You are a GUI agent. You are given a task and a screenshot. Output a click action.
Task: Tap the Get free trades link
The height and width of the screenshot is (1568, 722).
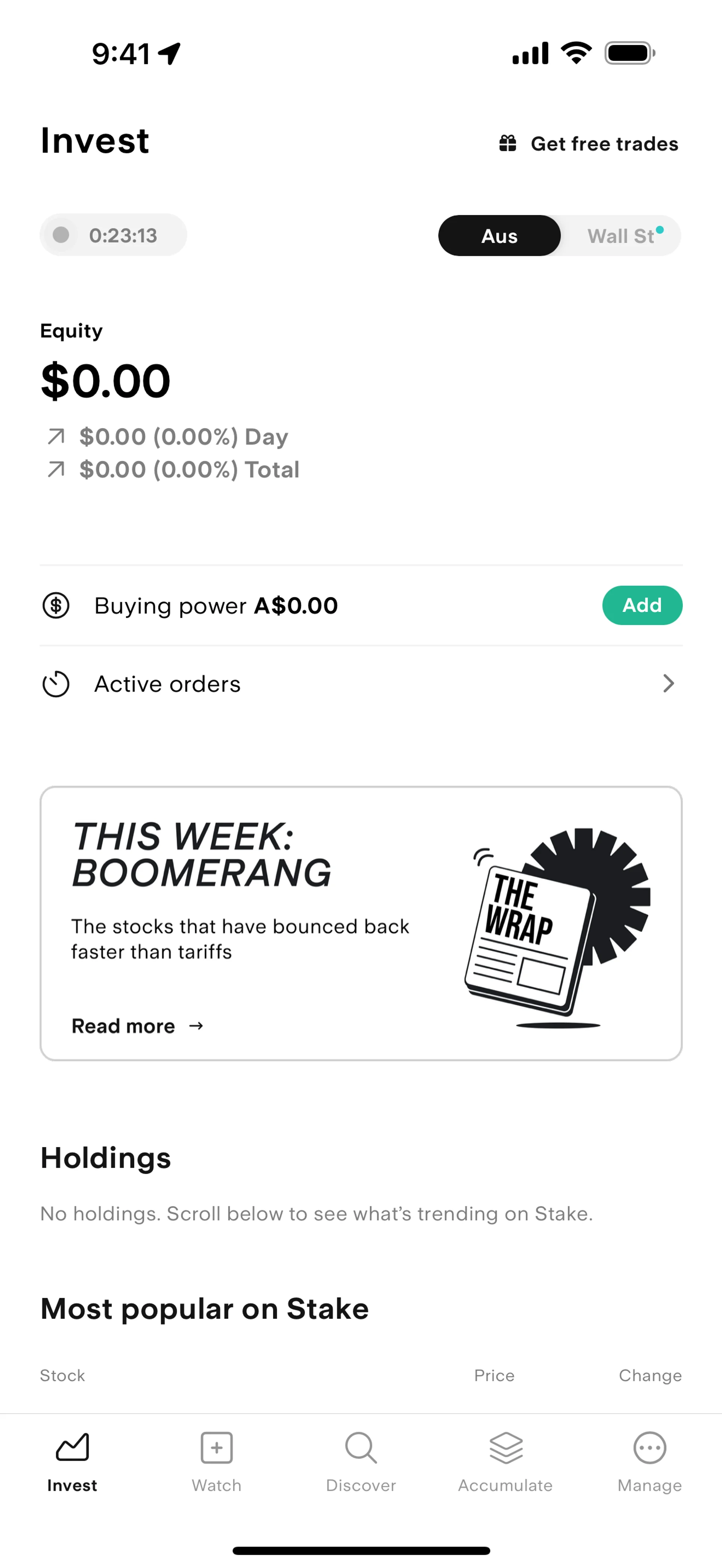tap(604, 144)
